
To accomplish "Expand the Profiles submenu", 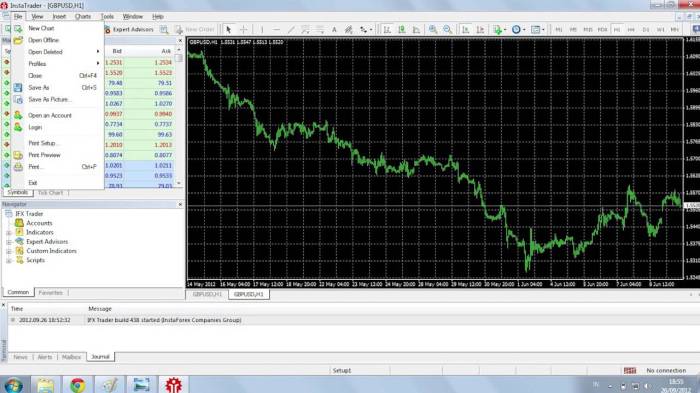I will point(58,64).
